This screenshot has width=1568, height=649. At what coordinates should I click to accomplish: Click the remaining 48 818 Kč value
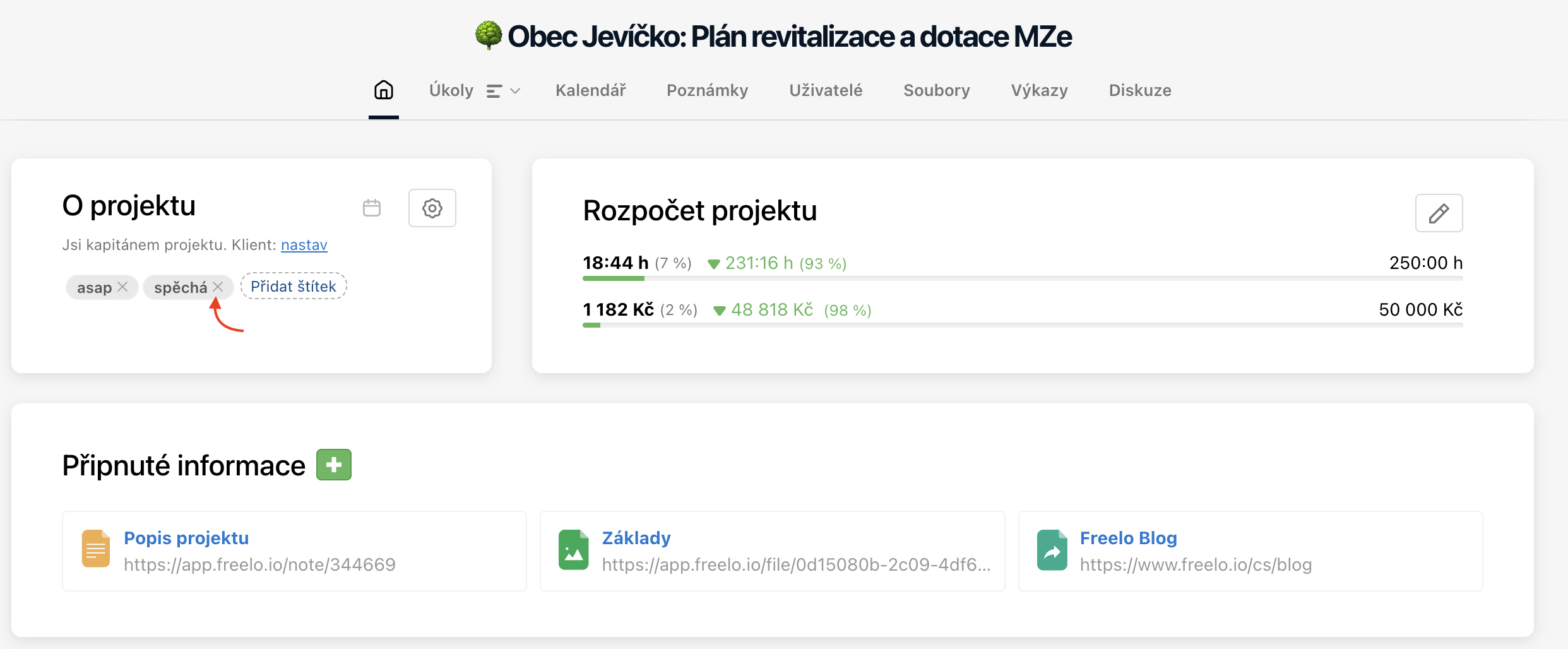772,309
